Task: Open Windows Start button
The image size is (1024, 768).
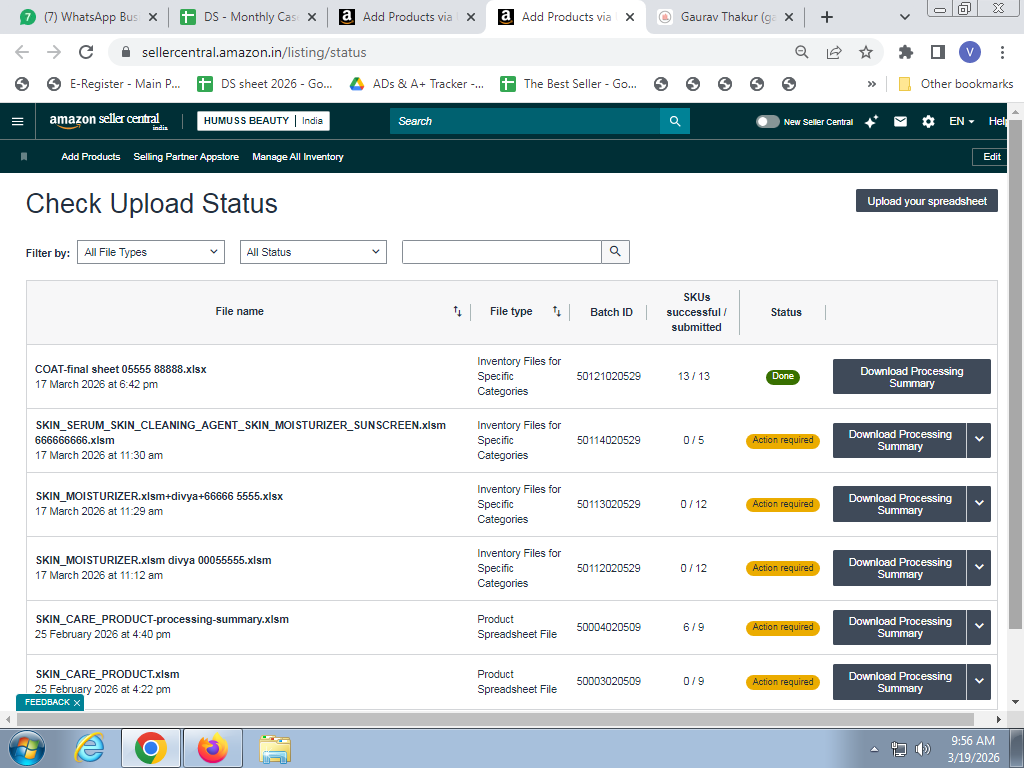Action: point(27,748)
